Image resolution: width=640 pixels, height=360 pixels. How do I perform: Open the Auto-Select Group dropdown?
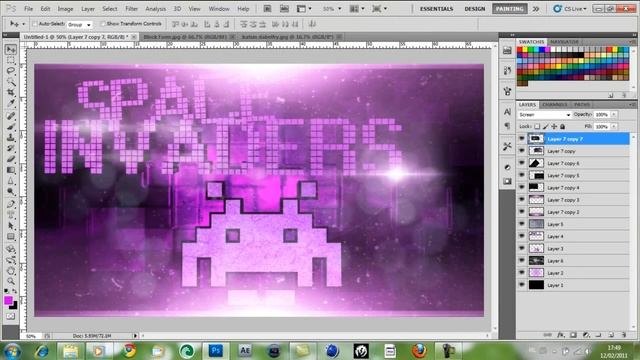80,24
